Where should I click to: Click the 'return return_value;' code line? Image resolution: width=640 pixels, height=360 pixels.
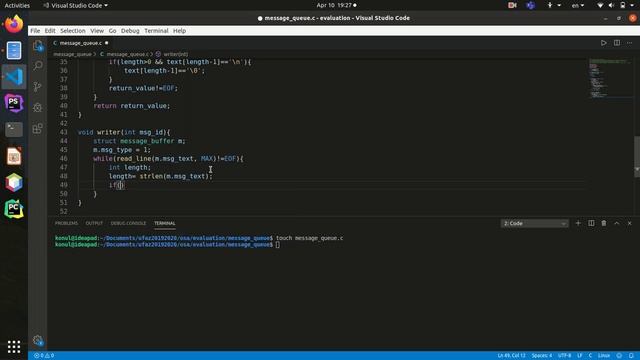click(x=131, y=106)
